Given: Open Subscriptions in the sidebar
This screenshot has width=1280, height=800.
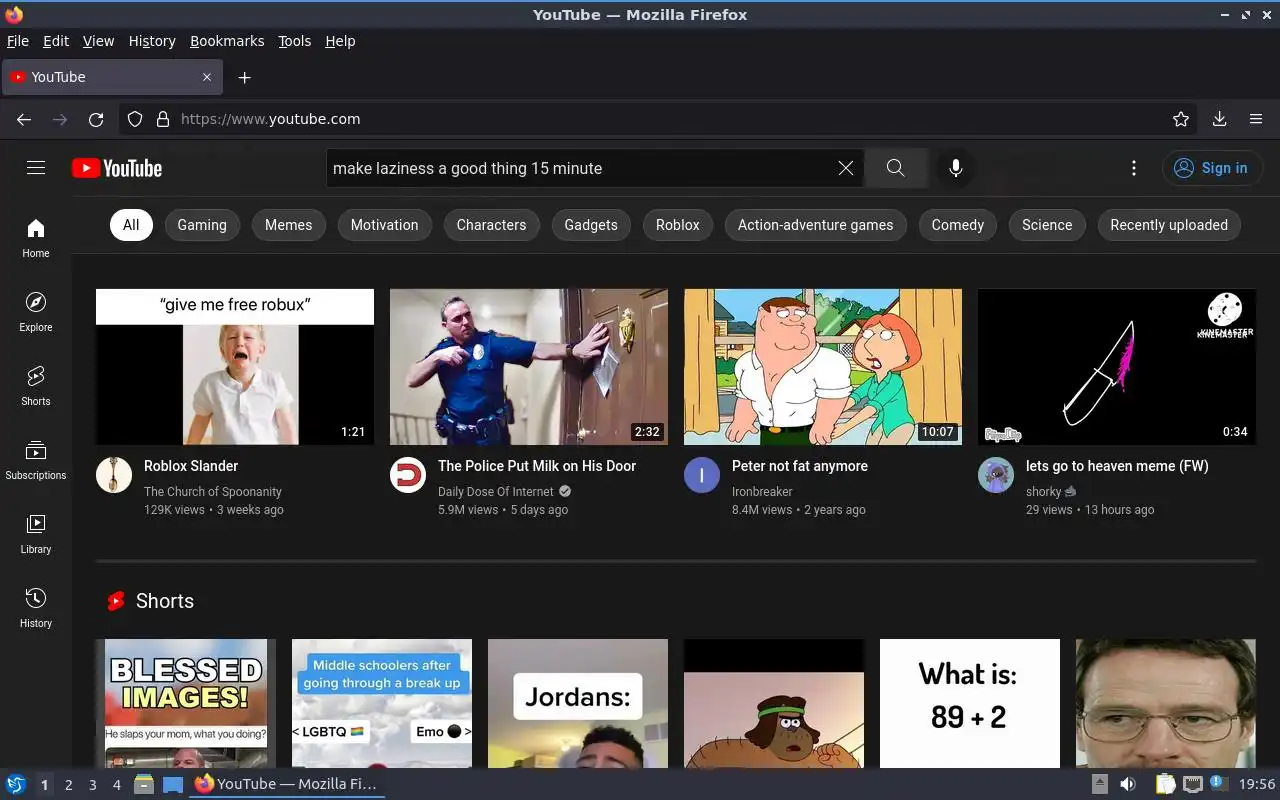Looking at the screenshot, I should coord(36,460).
